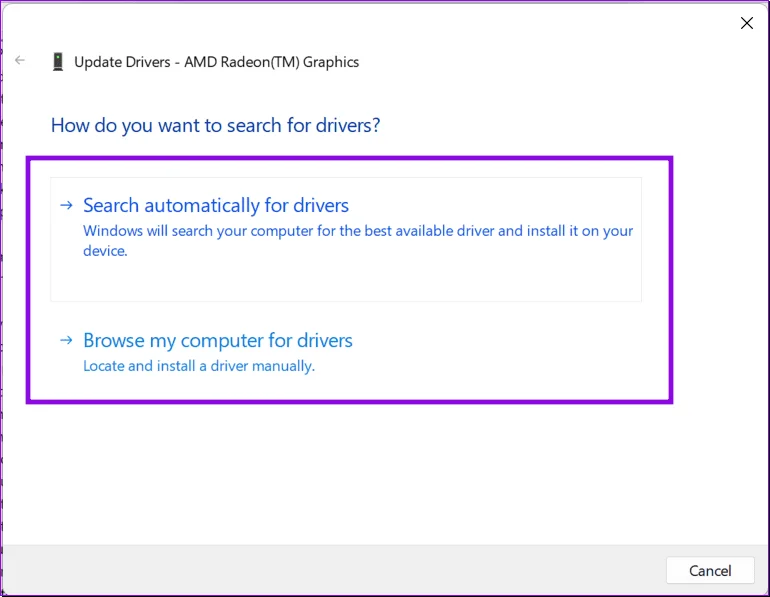The width and height of the screenshot is (770, 597).
Task: Click the 'How do you want to search for drivers?' heading
Action: tap(216, 126)
